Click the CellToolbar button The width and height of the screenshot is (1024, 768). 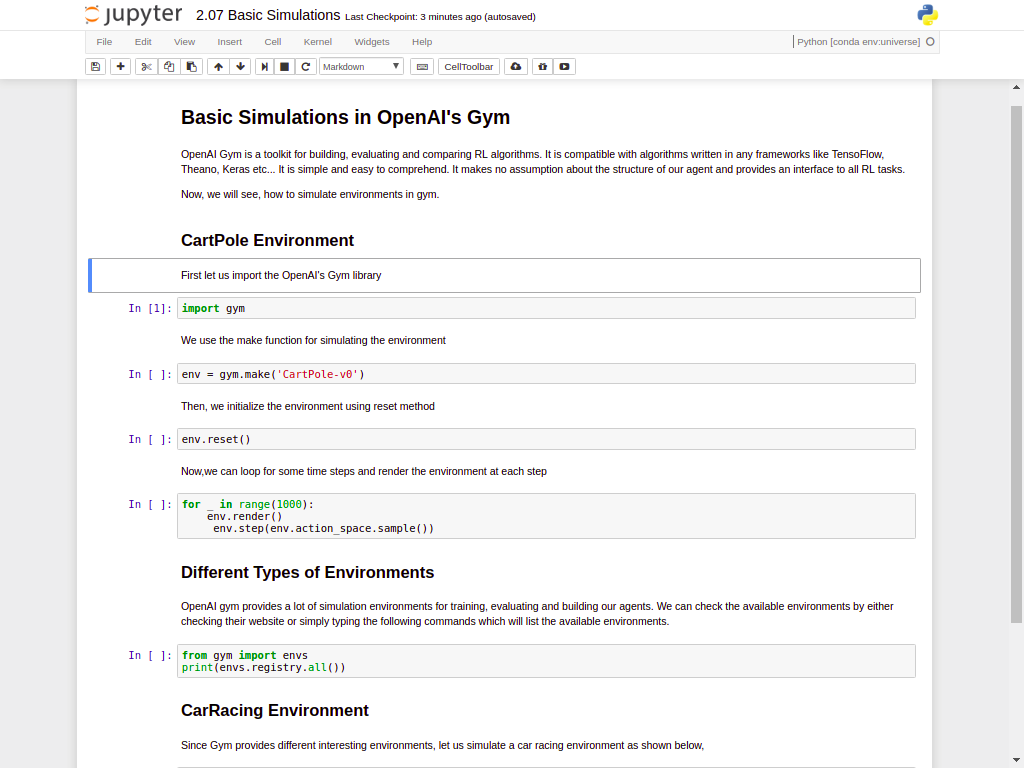pos(469,67)
